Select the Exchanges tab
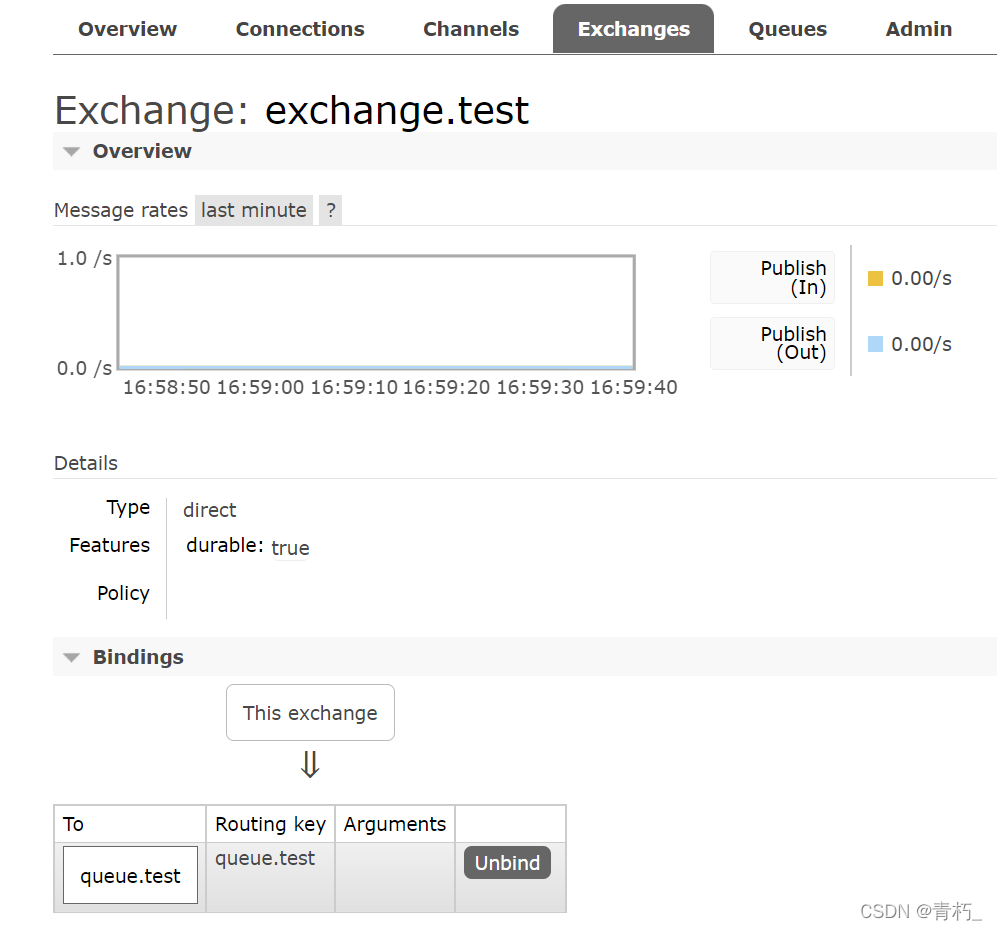This screenshot has width=997, height=930. tap(633, 29)
